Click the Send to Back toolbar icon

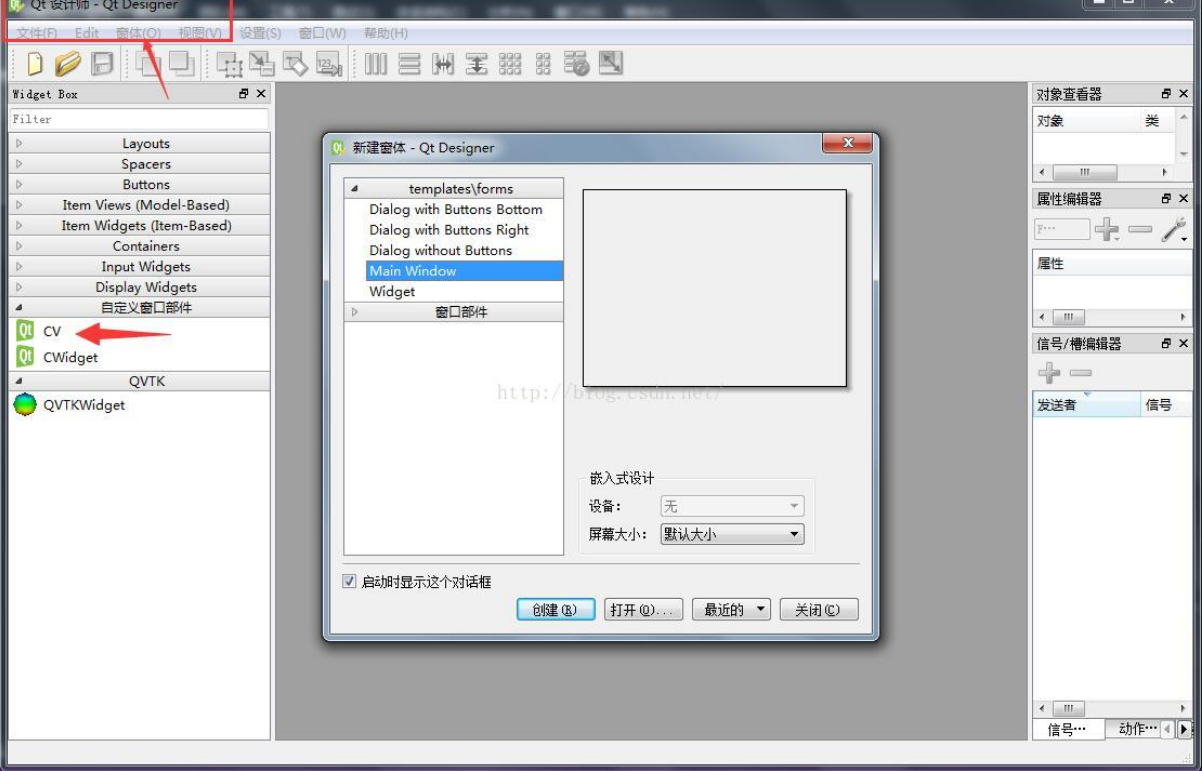(x=149, y=64)
